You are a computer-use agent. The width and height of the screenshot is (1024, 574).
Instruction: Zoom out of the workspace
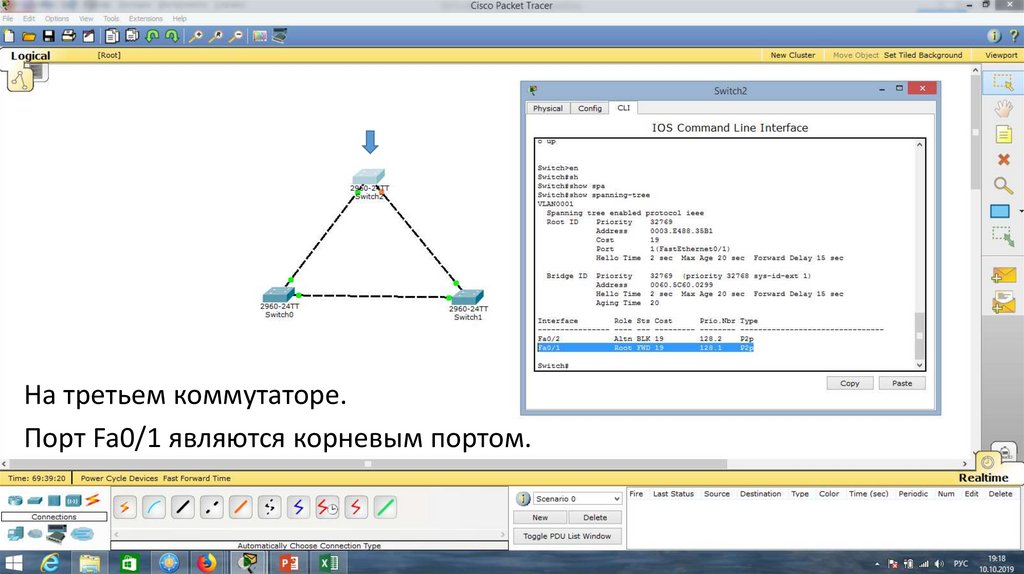pyautogui.click(x=236, y=36)
